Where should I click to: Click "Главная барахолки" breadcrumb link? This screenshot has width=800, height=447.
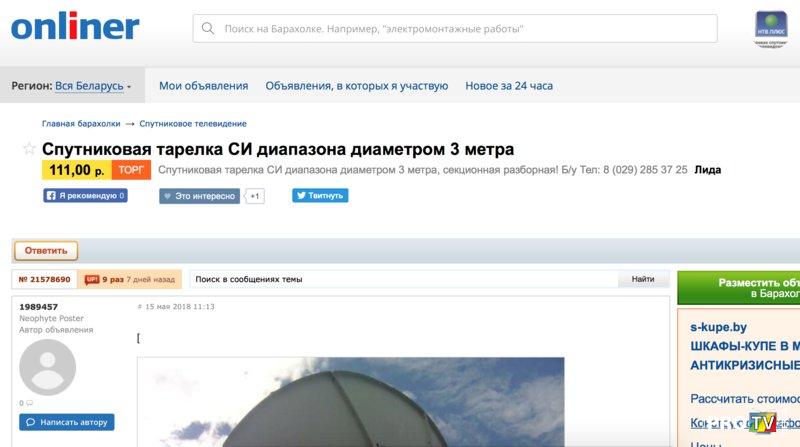[x=81, y=124]
